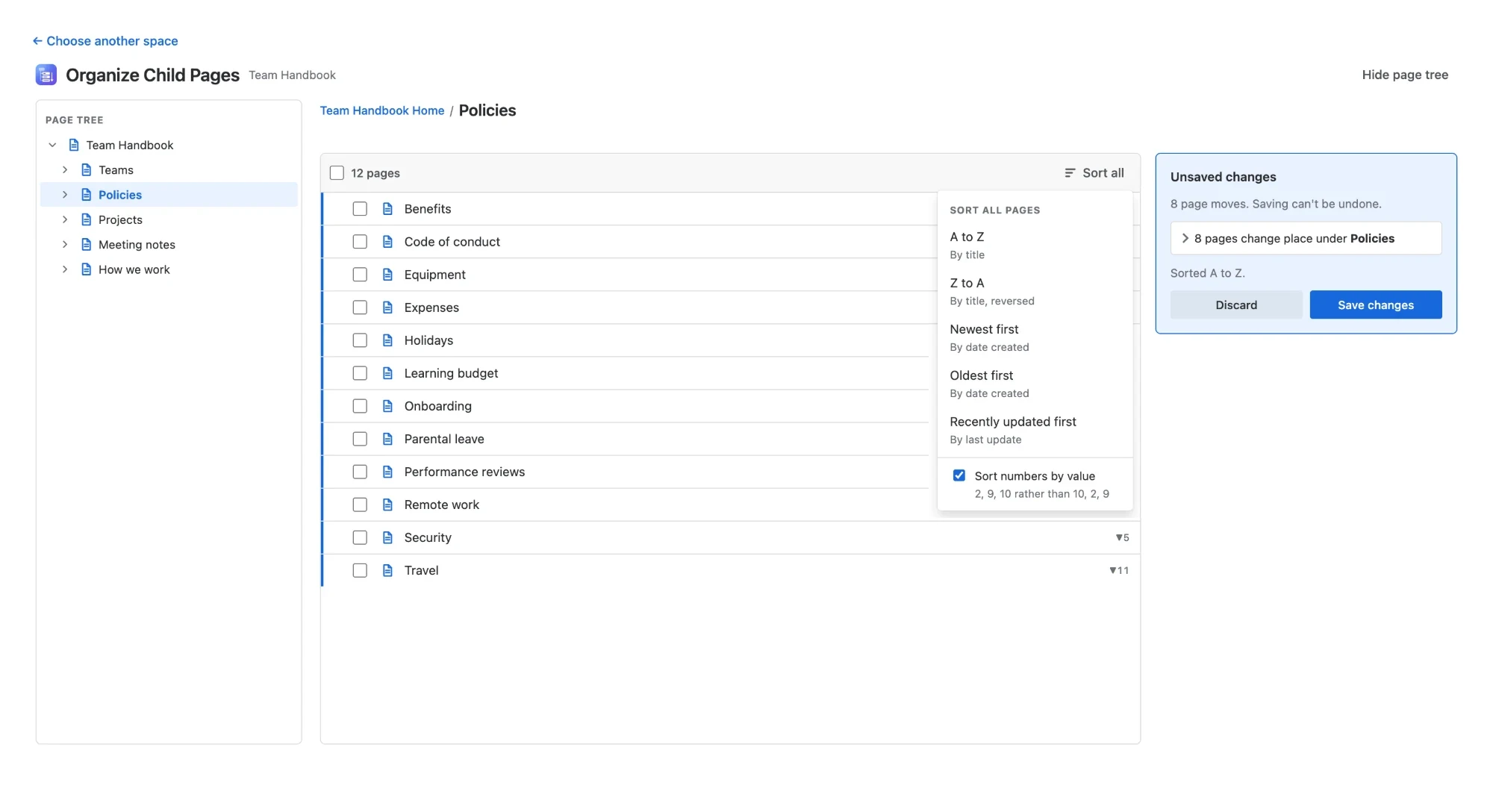
Task: Click the page icon beside Equipment
Action: coord(387,275)
